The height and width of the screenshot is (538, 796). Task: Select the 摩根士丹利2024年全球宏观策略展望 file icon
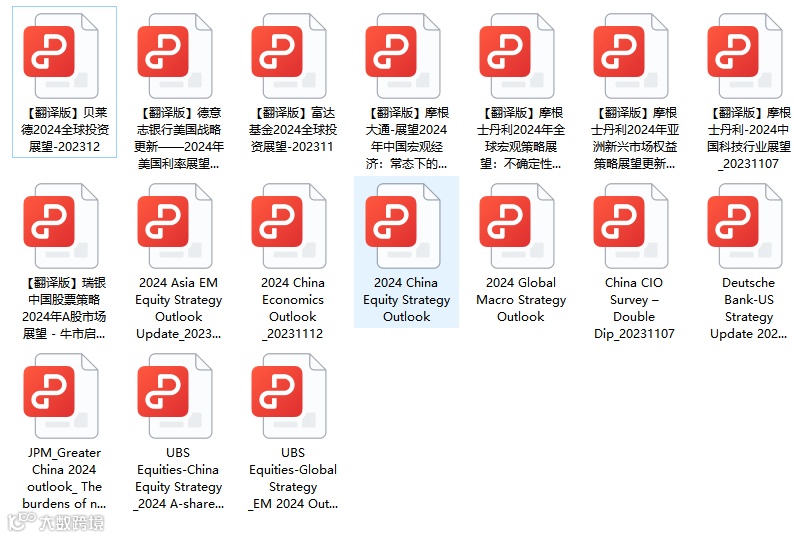pyautogui.click(x=517, y=56)
